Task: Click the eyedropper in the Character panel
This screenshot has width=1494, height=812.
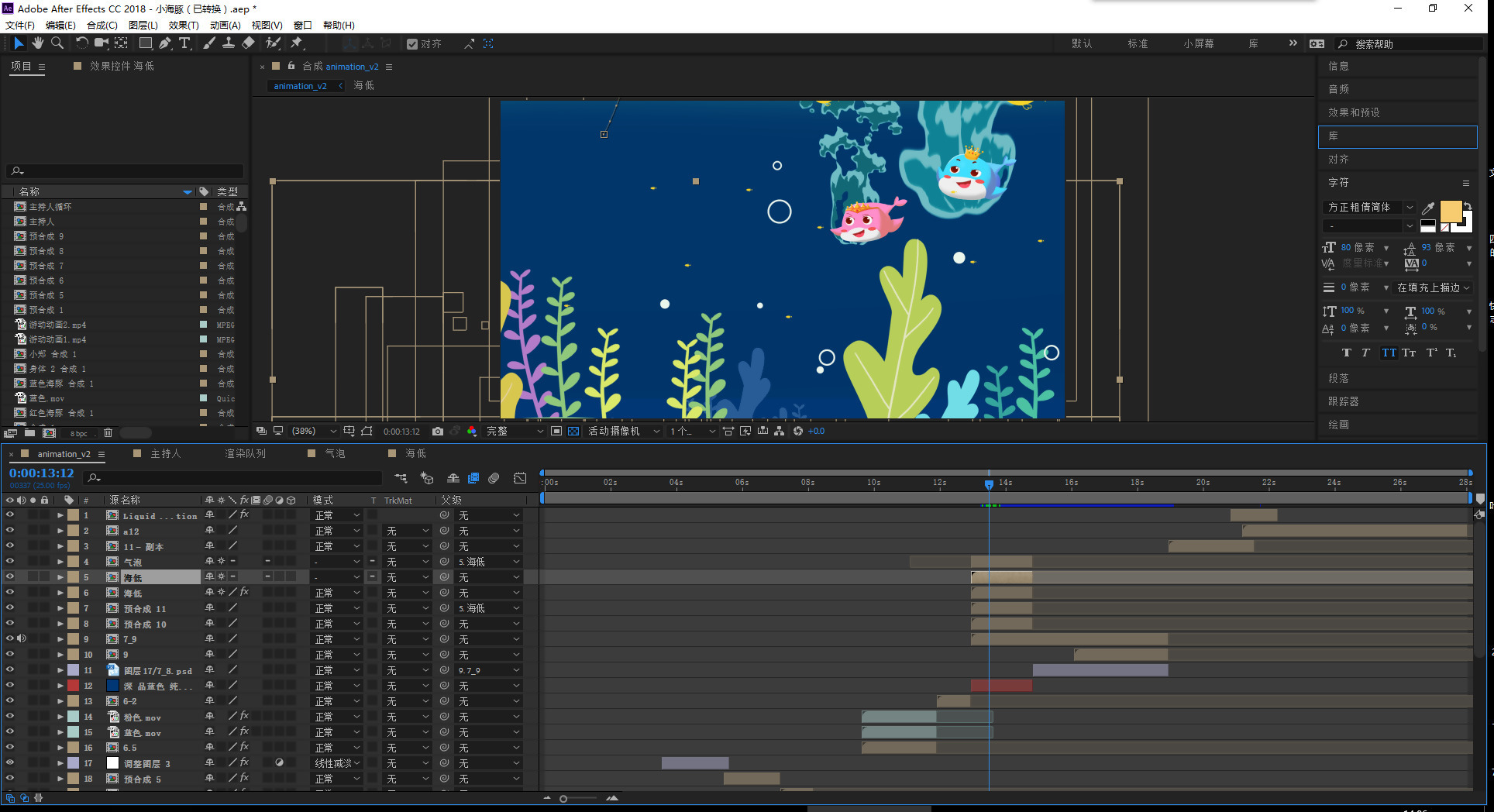Action: coord(1428,208)
